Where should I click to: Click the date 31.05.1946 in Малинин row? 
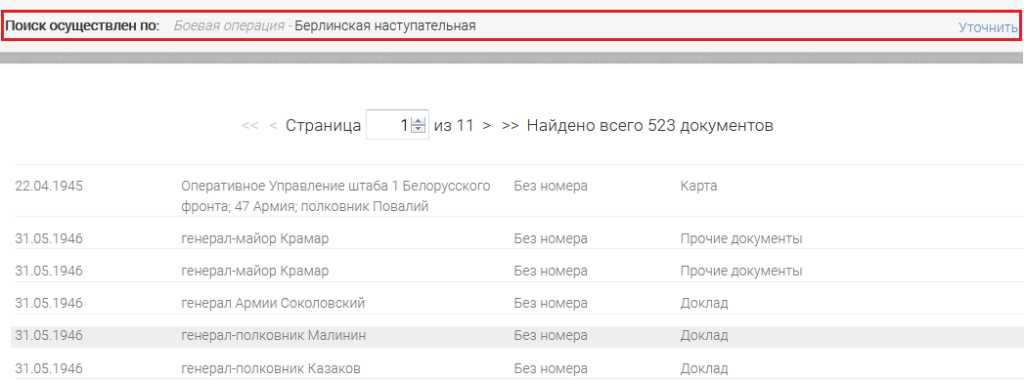click(49, 336)
